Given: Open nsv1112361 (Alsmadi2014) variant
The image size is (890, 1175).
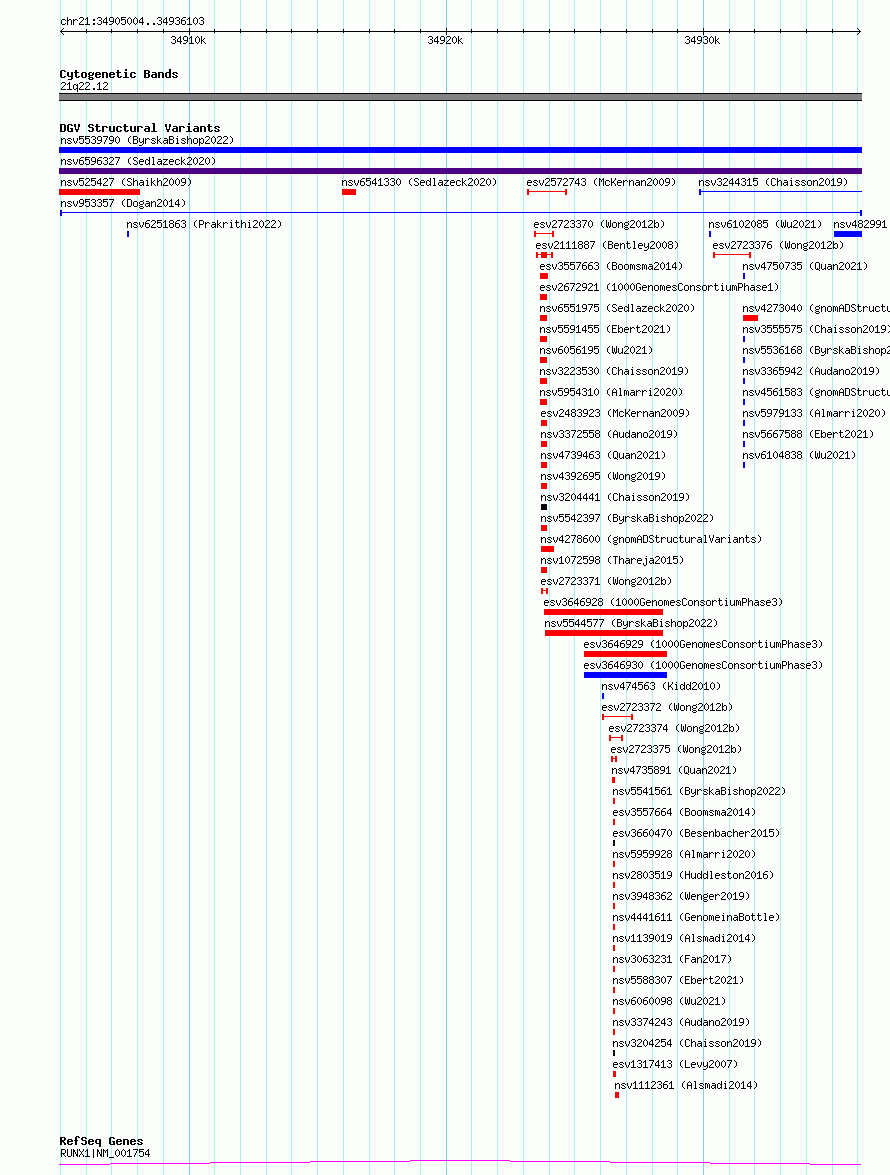Looking at the screenshot, I should (x=686, y=1084).
